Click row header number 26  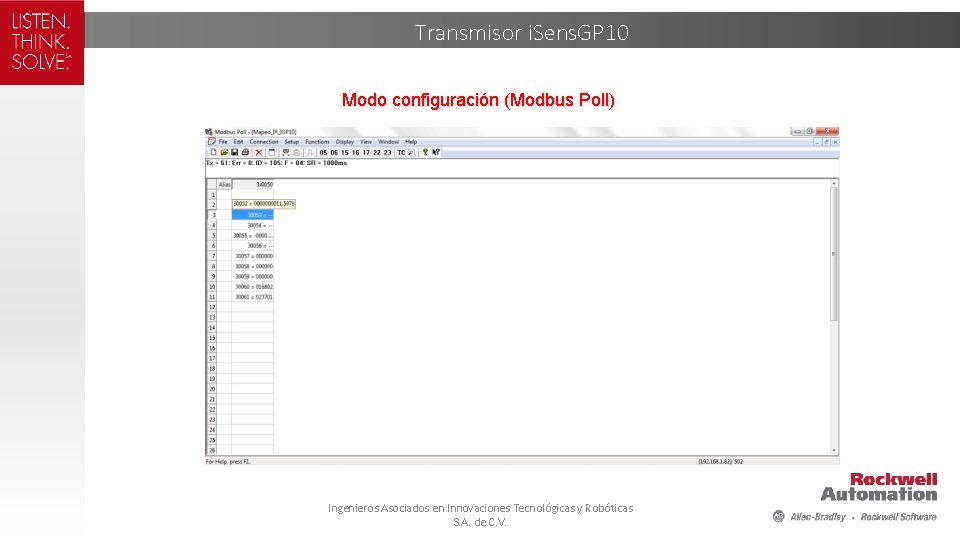click(212, 450)
